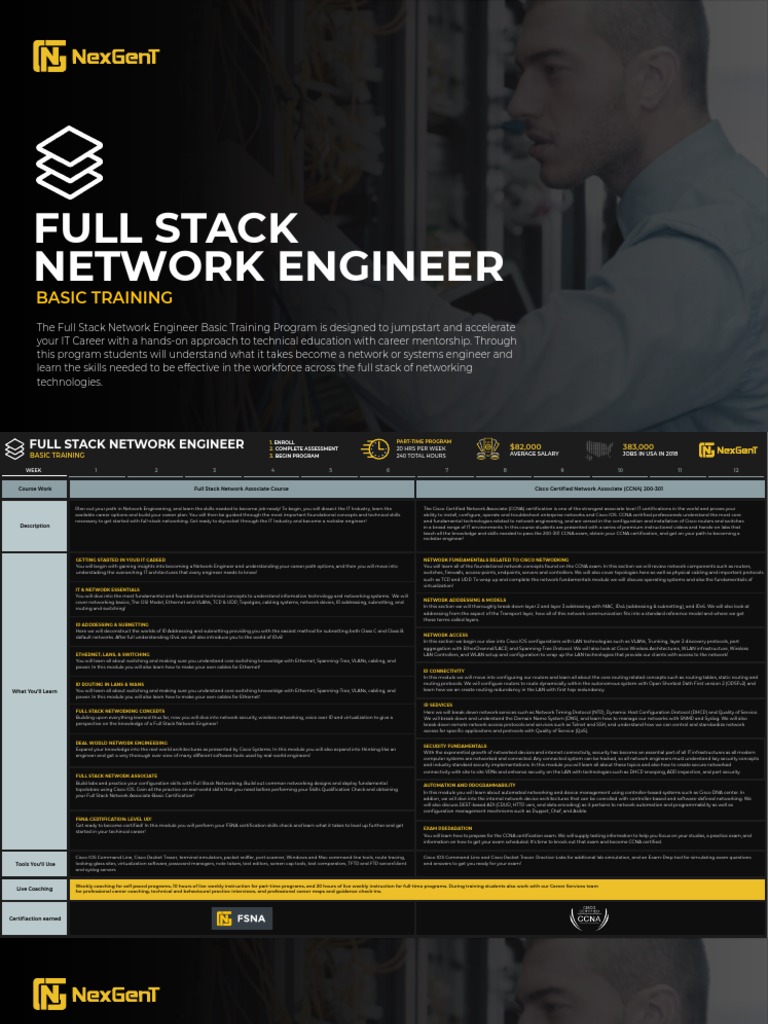Image resolution: width=768 pixels, height=1024 pixels.
Task: Click week number 6 in the timeline
Action: 388,470
